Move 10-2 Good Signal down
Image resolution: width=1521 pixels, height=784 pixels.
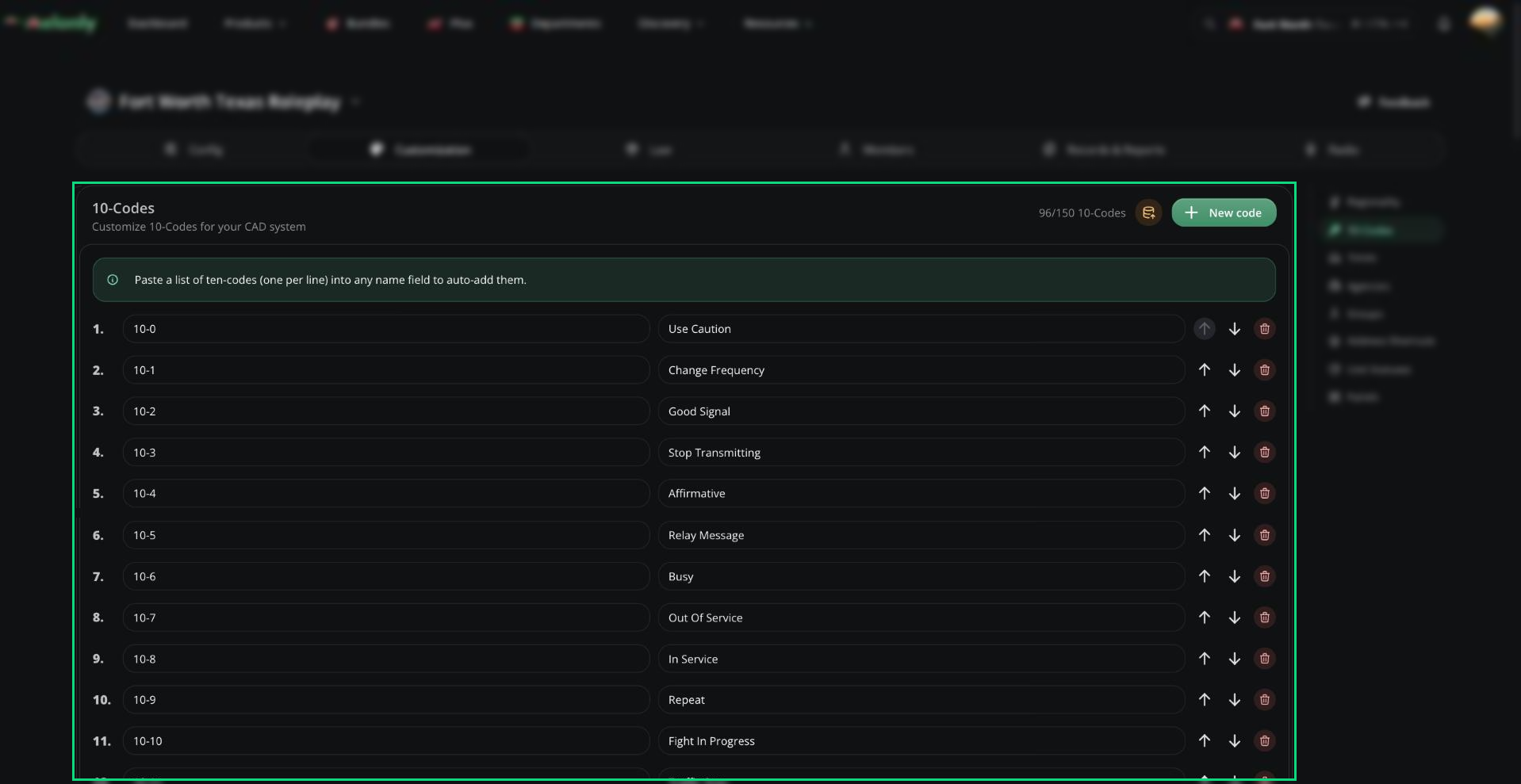(x=1234, y=411)
